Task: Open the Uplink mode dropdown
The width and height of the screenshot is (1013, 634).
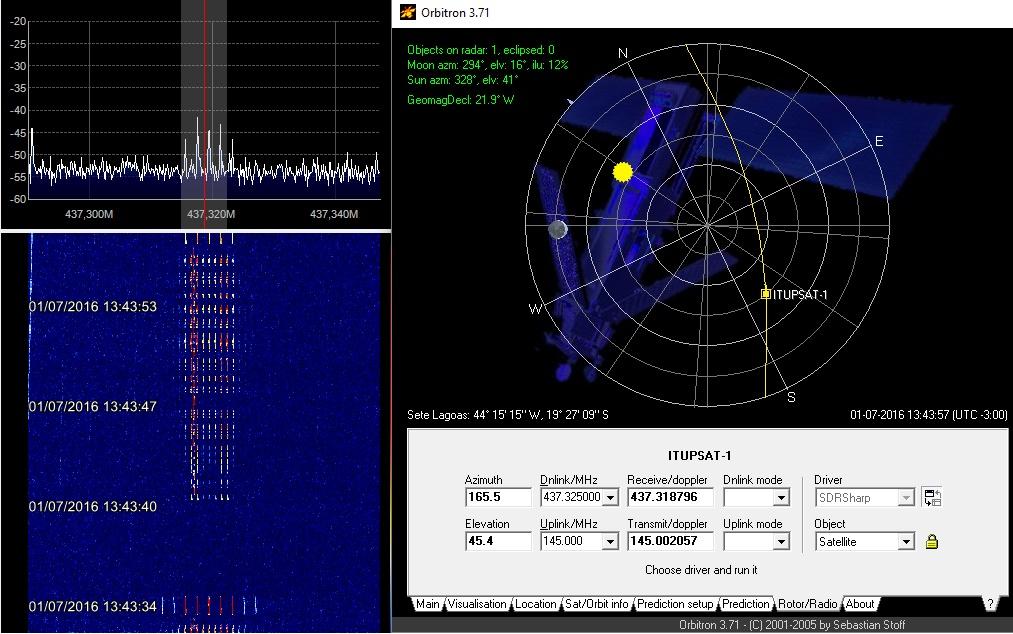Action: 782,542
